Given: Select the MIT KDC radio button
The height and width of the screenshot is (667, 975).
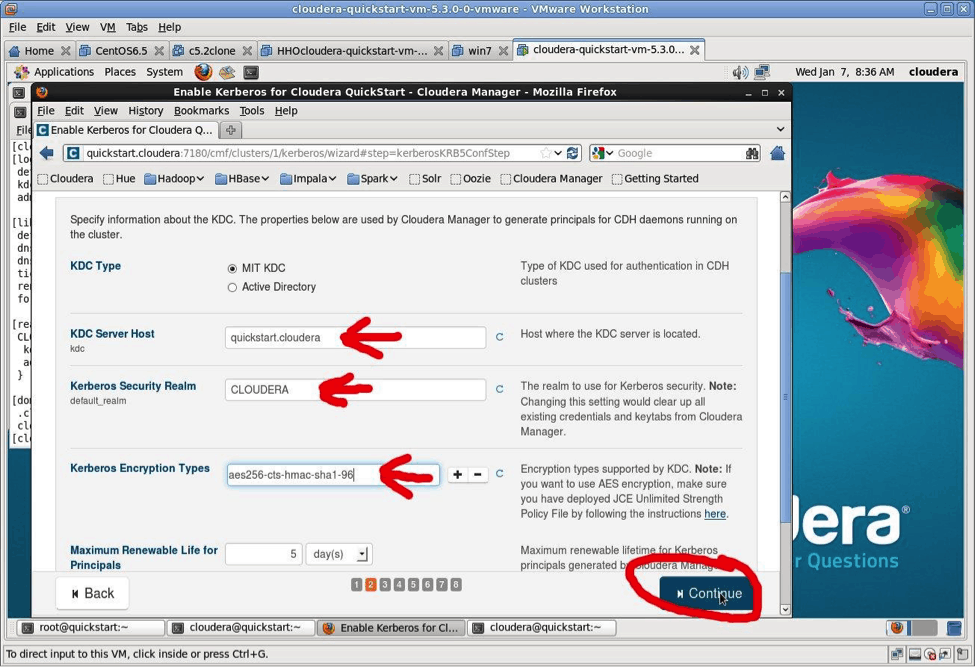Looking at the screenshot, I should pos(232,268).
